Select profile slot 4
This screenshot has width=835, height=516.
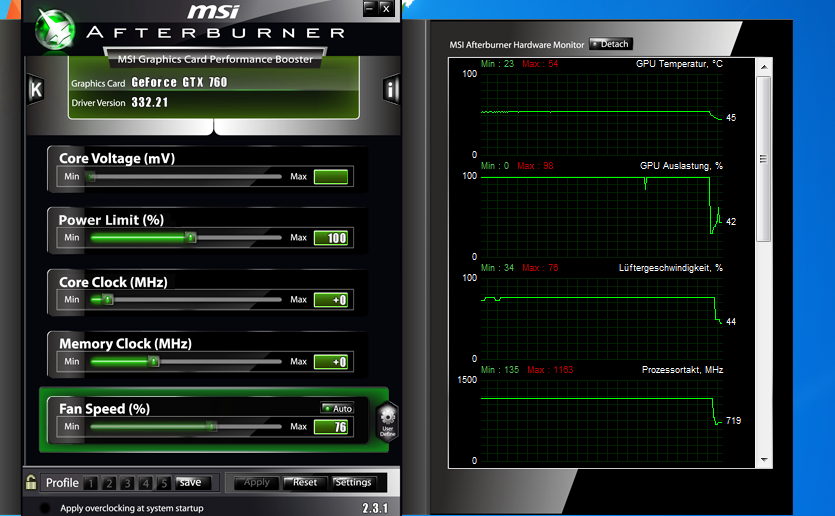(145, 483)
